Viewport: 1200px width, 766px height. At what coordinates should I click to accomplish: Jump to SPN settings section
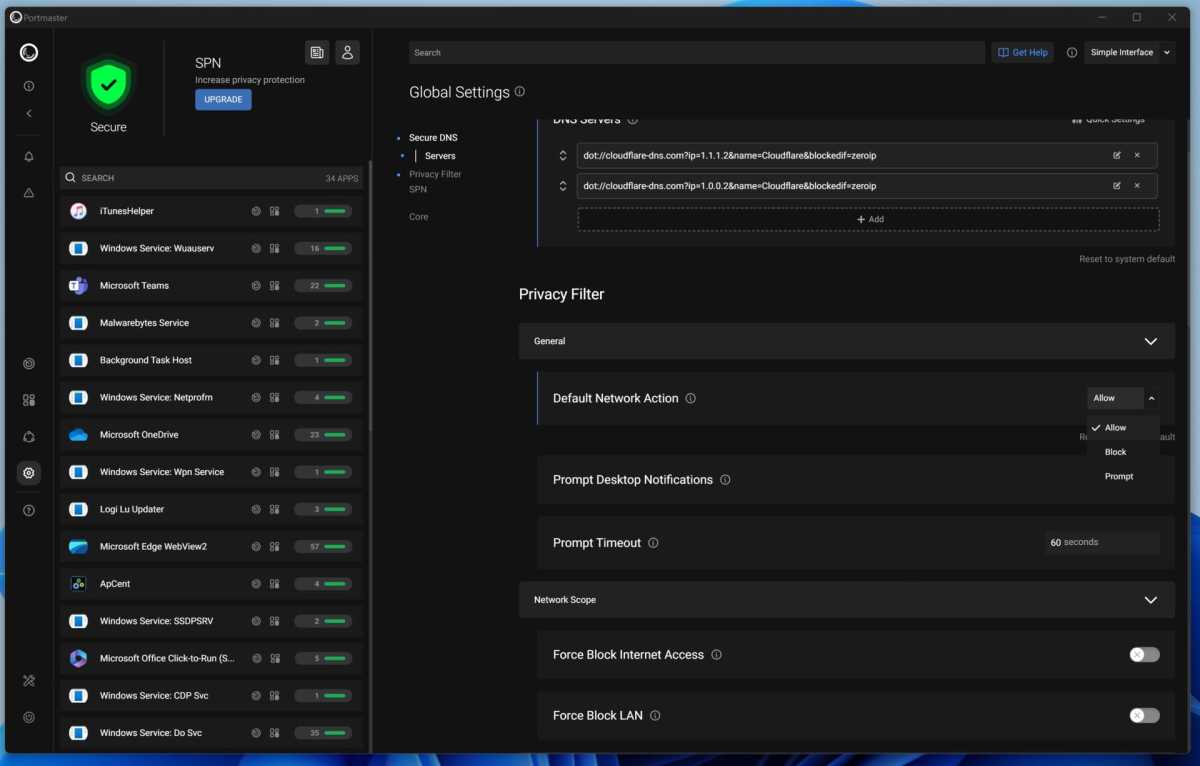coord(418,189)
